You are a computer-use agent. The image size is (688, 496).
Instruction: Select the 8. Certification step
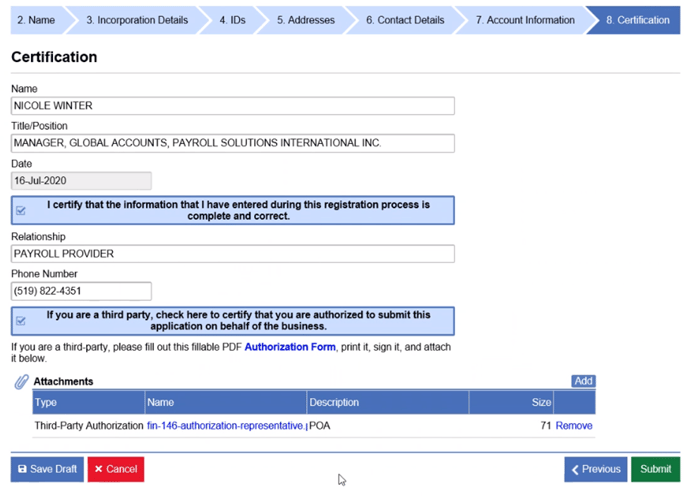637,20
